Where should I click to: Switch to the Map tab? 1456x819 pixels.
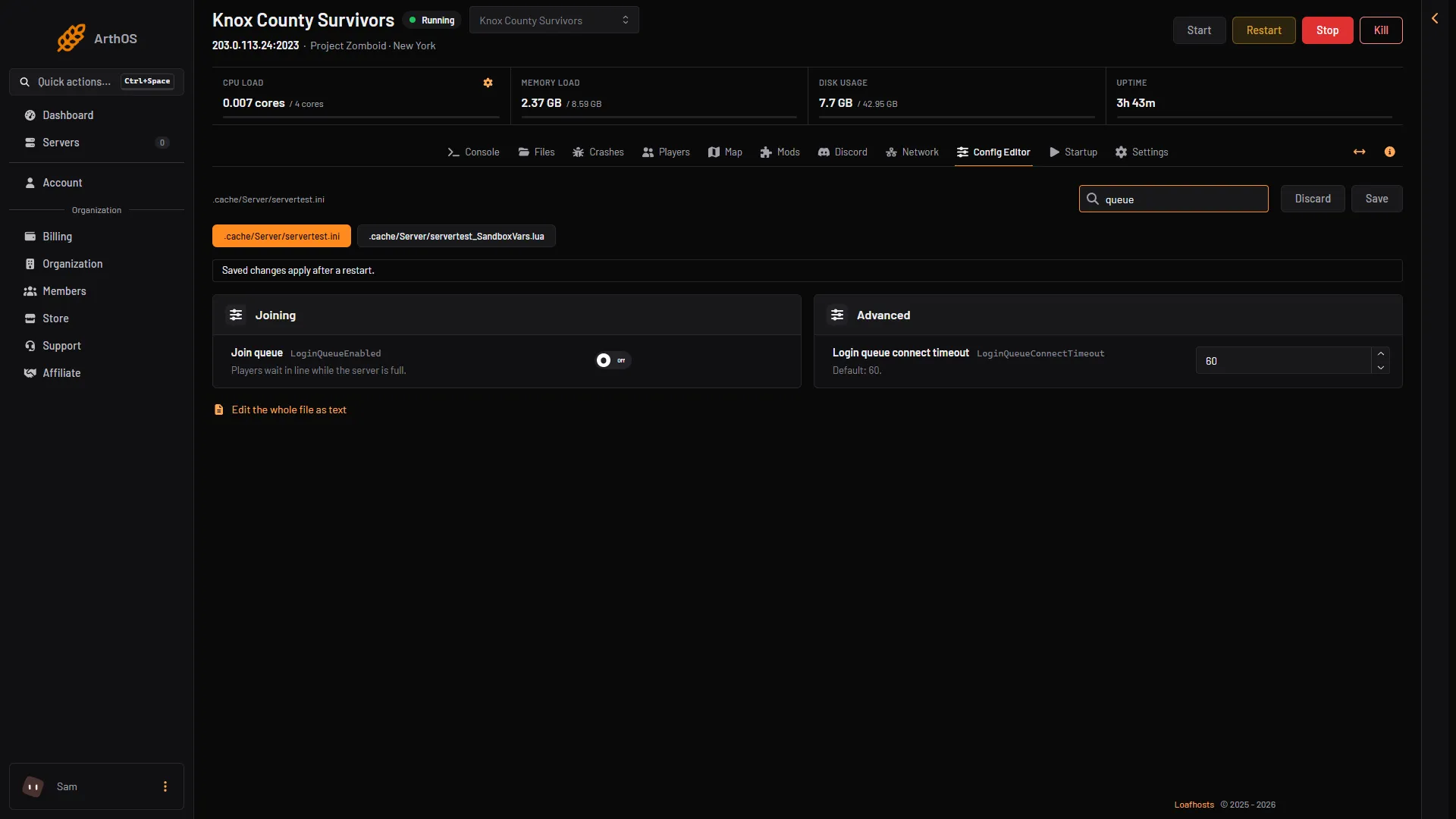point(725,152)
